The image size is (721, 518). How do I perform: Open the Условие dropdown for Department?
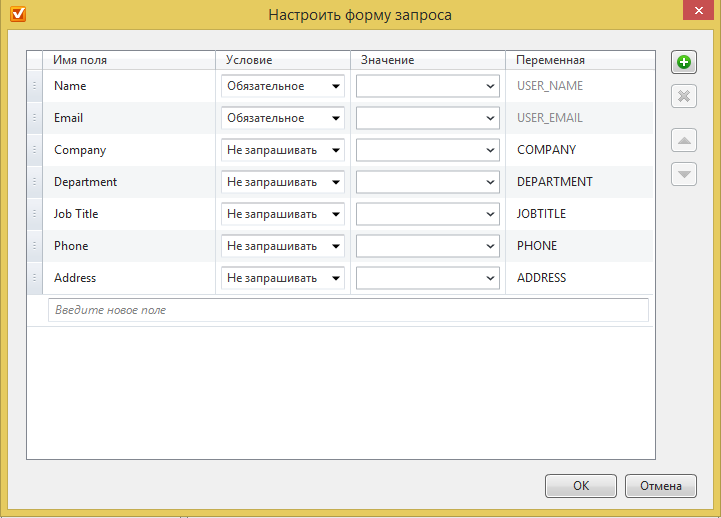coord(283,182)
